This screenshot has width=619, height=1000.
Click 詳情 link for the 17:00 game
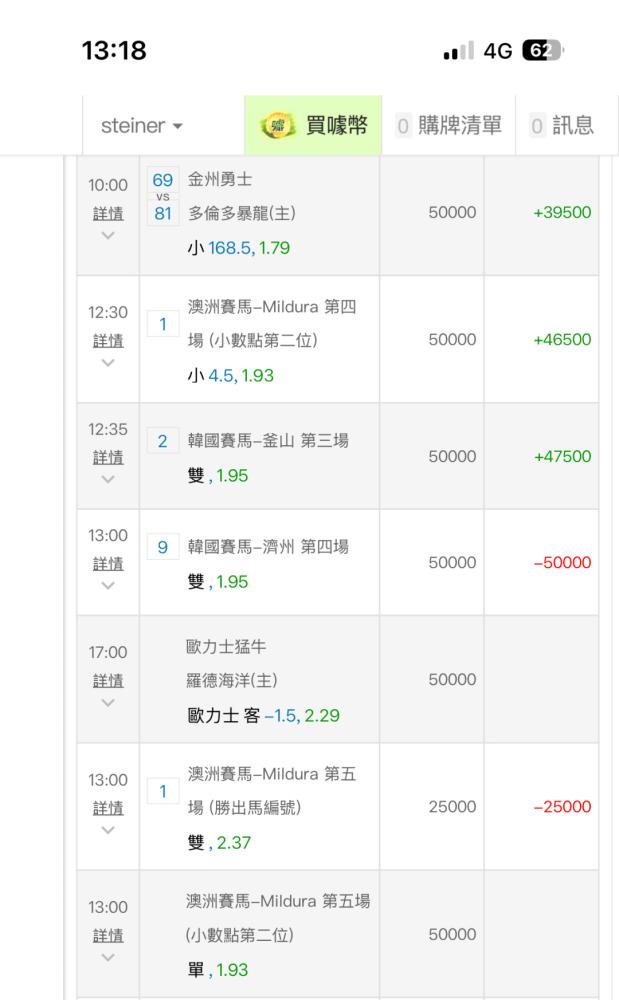coord(108,681)
